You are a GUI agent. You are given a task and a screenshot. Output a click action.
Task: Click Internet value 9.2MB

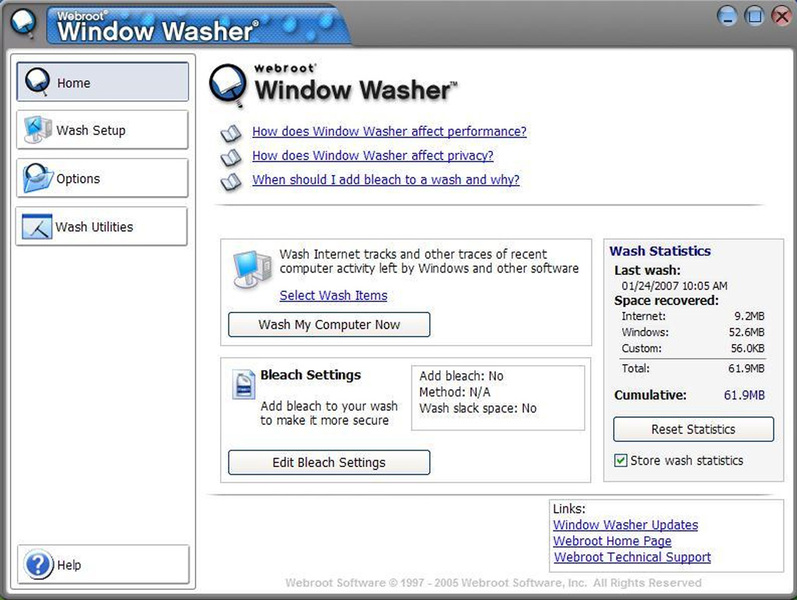click(x=749, y=316)
